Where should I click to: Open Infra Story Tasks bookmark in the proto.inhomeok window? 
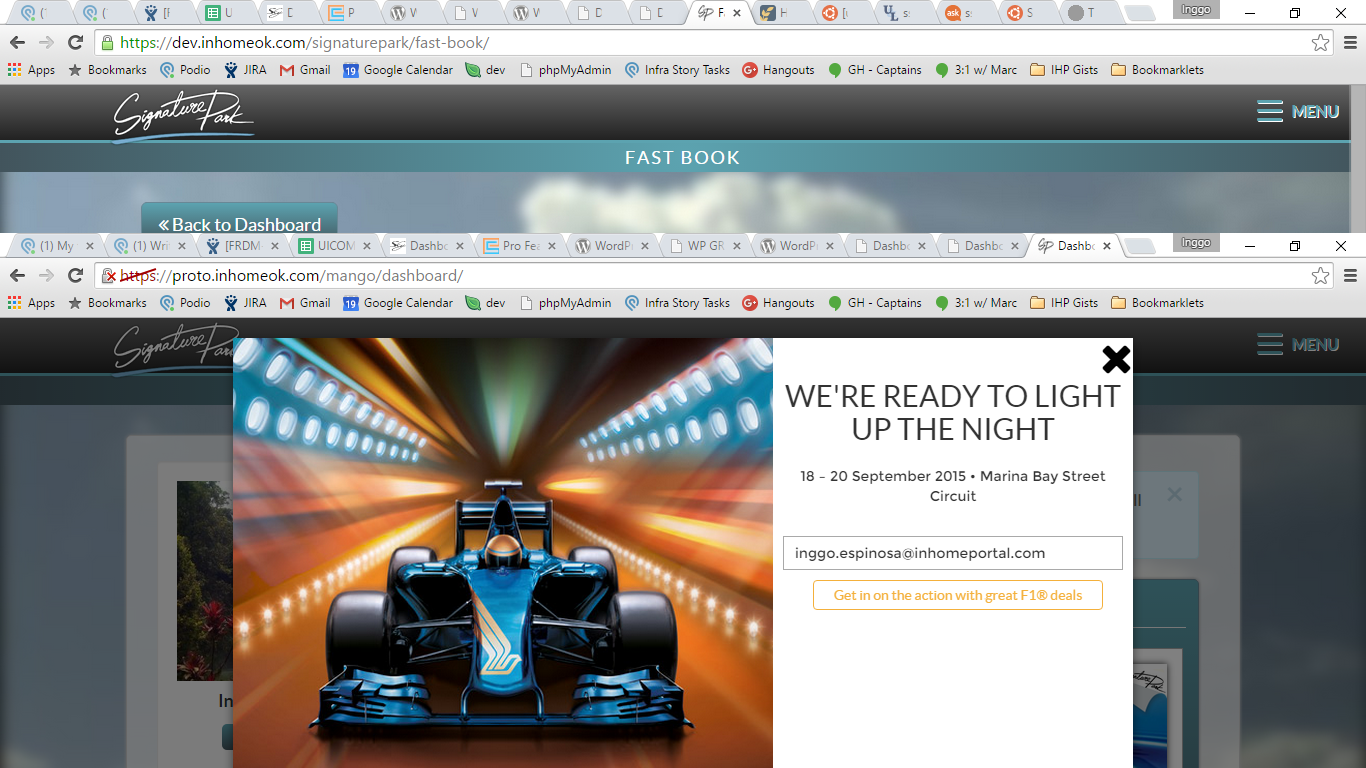coord(677,303)
